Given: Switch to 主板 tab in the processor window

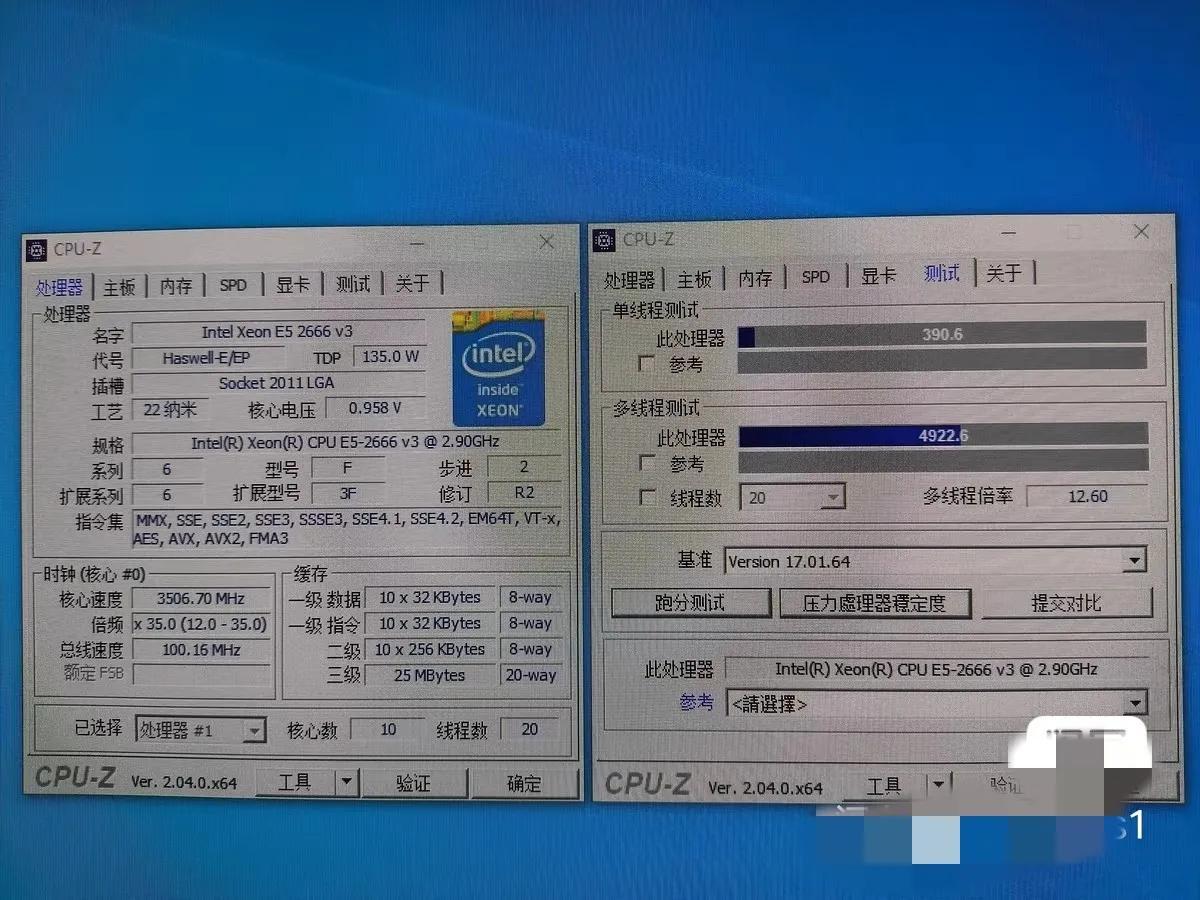Looking at the screenshot, I should [119, 287].
